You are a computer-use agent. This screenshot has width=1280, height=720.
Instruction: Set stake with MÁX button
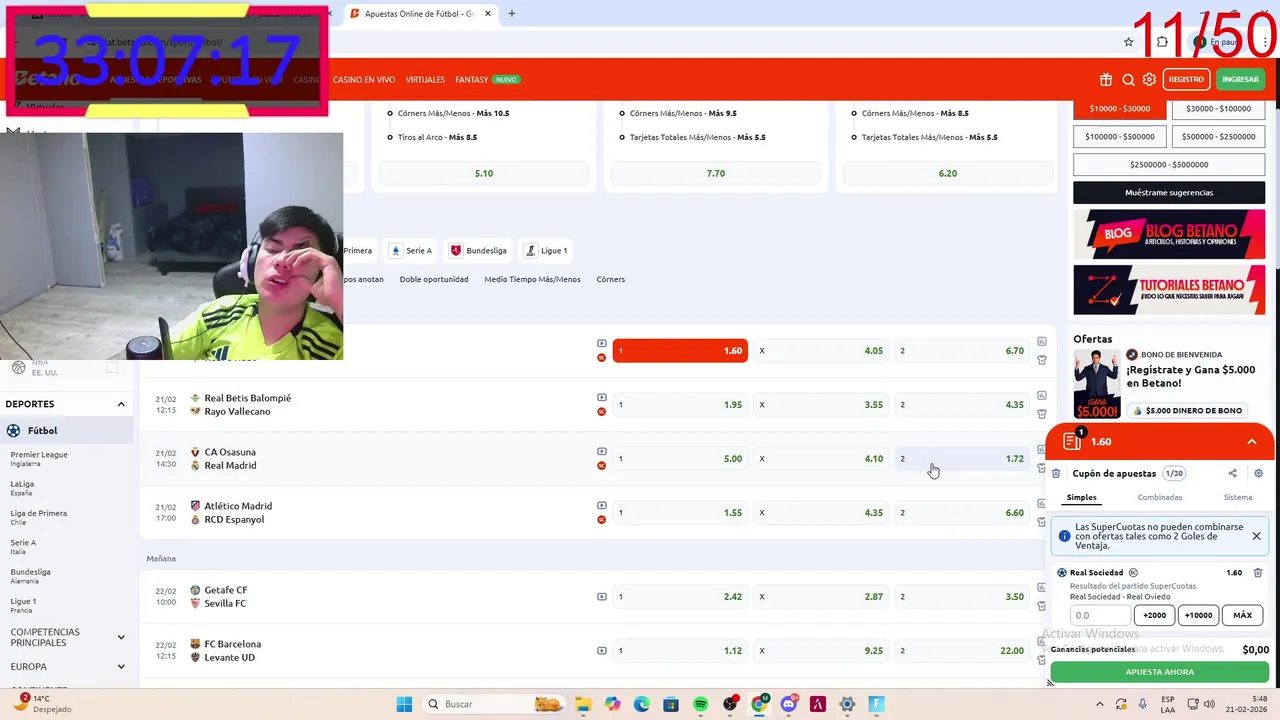coord(1242,615)
